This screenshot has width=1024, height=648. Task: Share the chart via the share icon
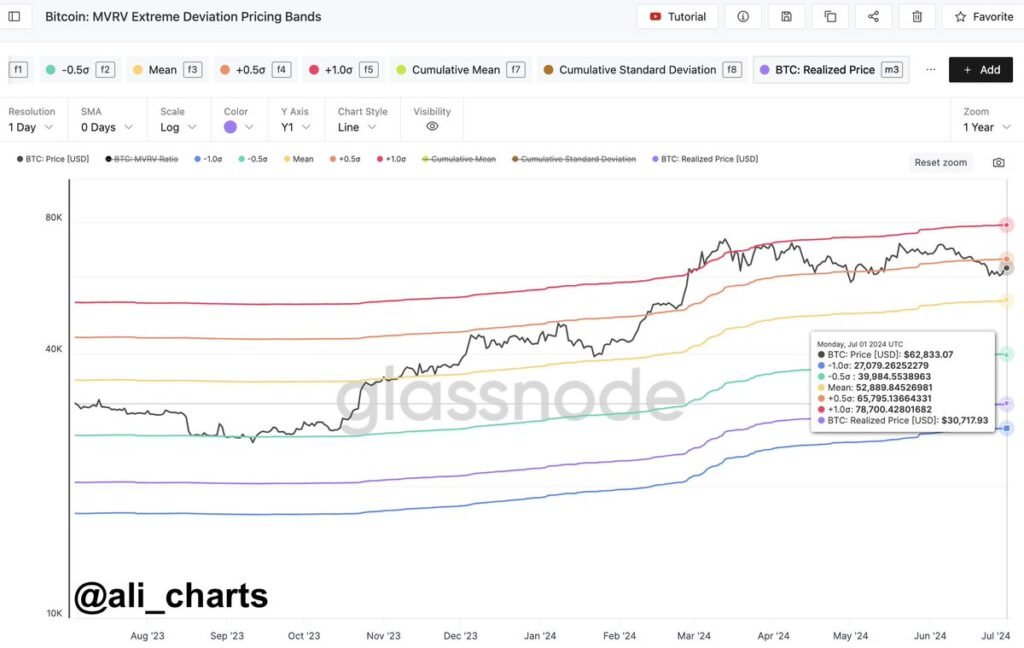click(x=874, y=16)
